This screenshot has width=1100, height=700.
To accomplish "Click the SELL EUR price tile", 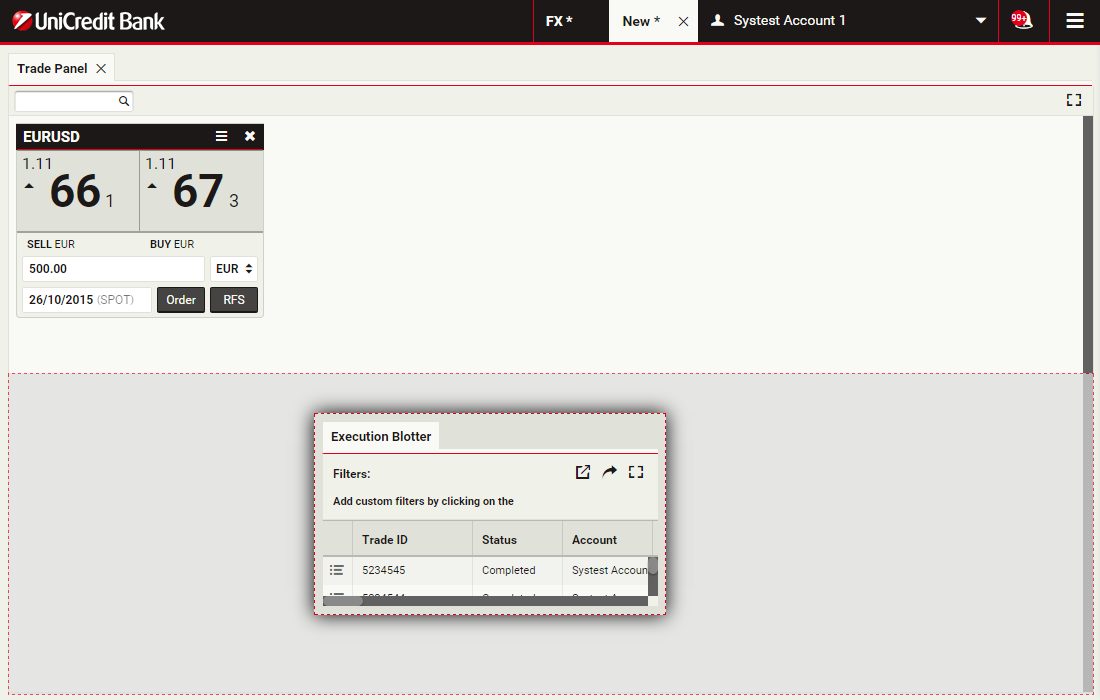I will coord(77,190).
